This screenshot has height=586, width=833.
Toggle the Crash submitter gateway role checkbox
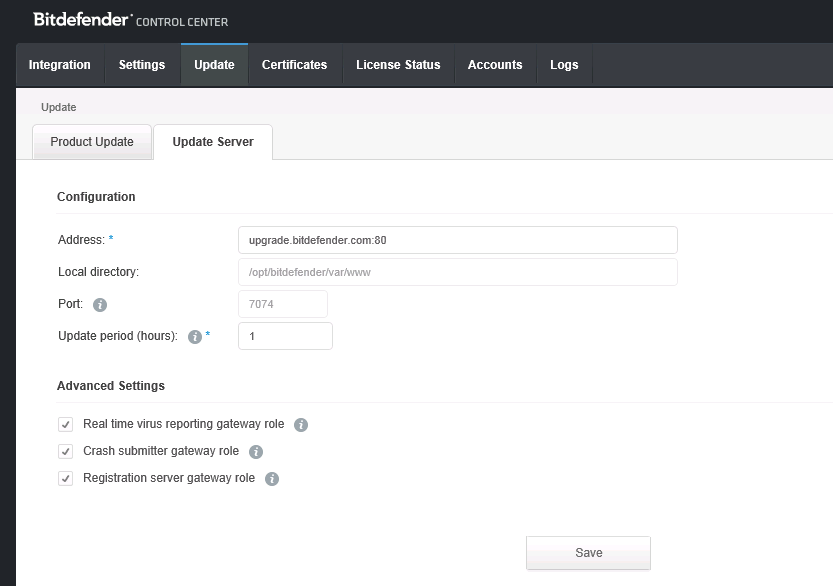(x=66, y=452)
